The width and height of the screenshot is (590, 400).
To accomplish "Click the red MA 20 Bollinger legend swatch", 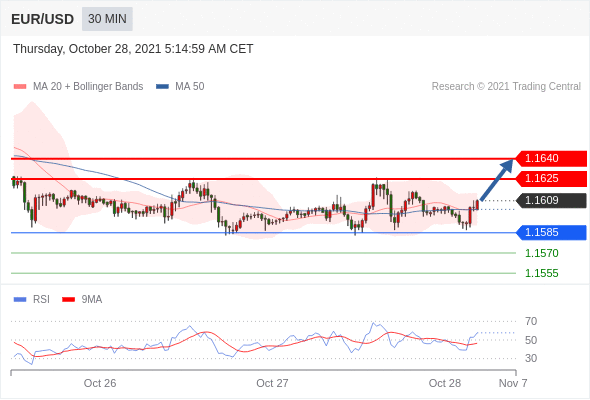I will [20, 87].
